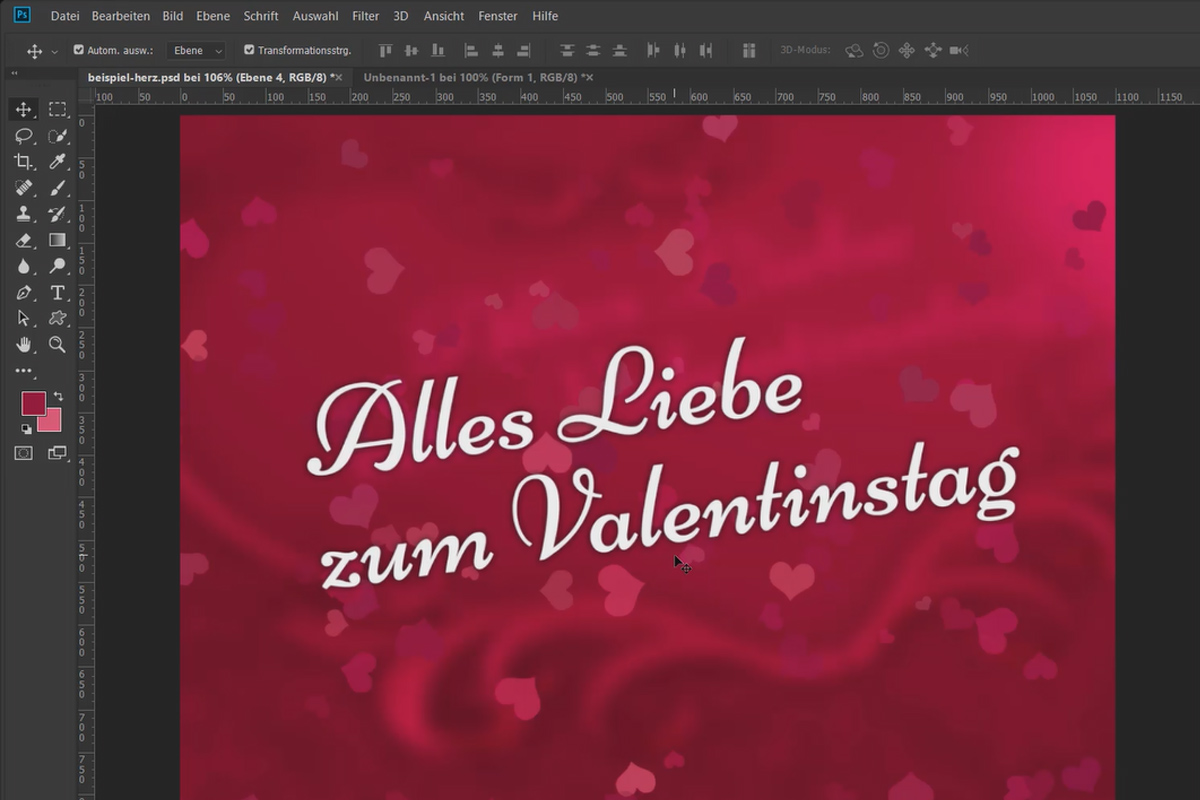Open the Fenster menu
Viewport: 1200px width, 800px height.
click(x=498, y=16)
